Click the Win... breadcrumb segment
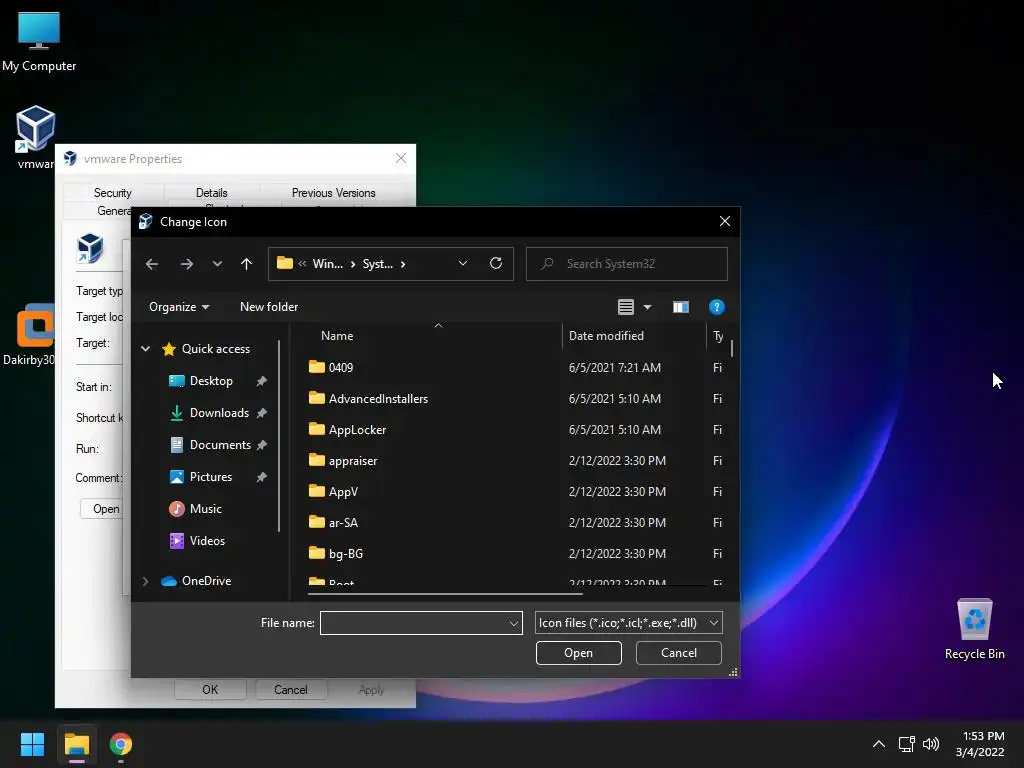 click(327, 264)
